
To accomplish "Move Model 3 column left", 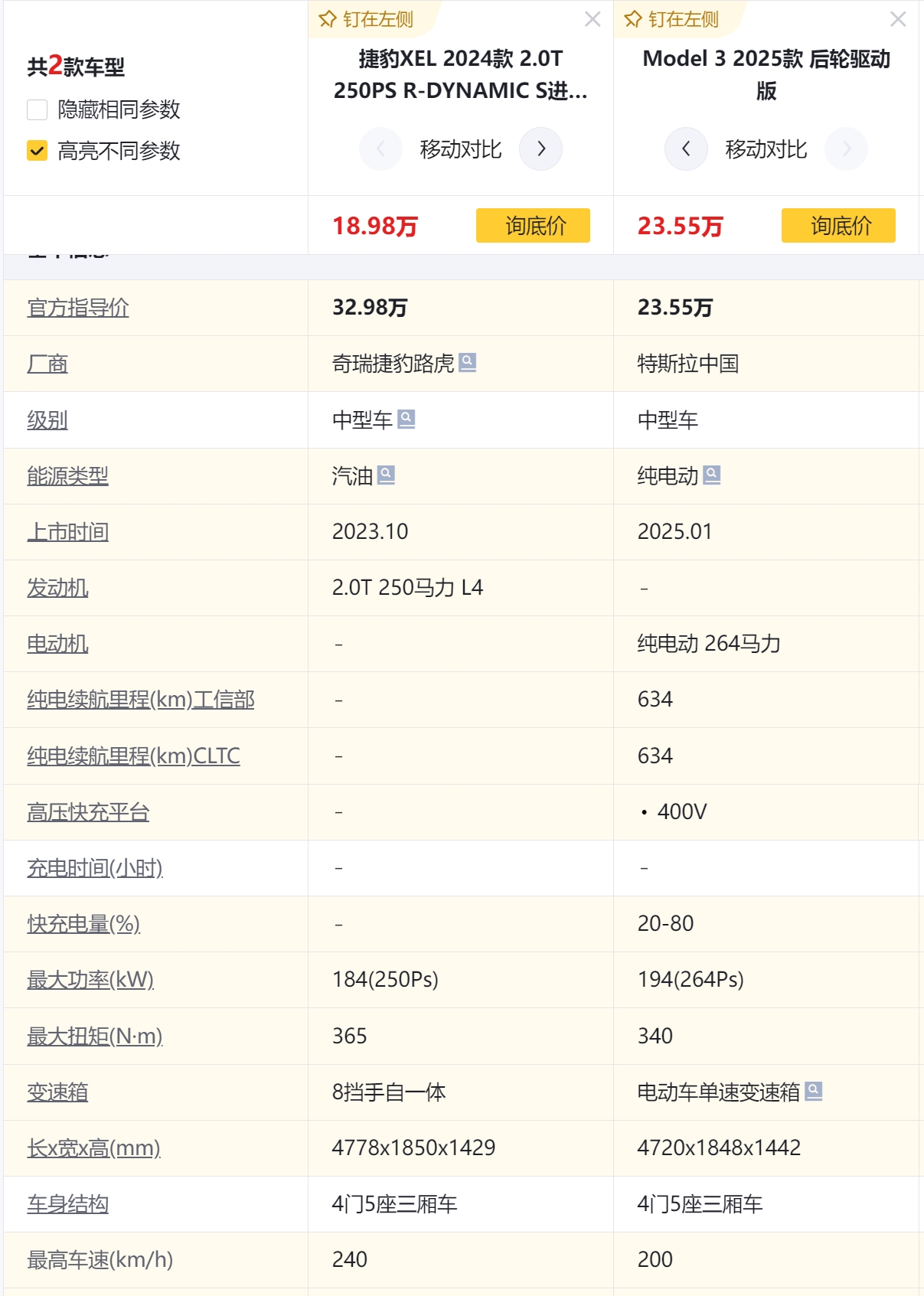I will [686, 149].
